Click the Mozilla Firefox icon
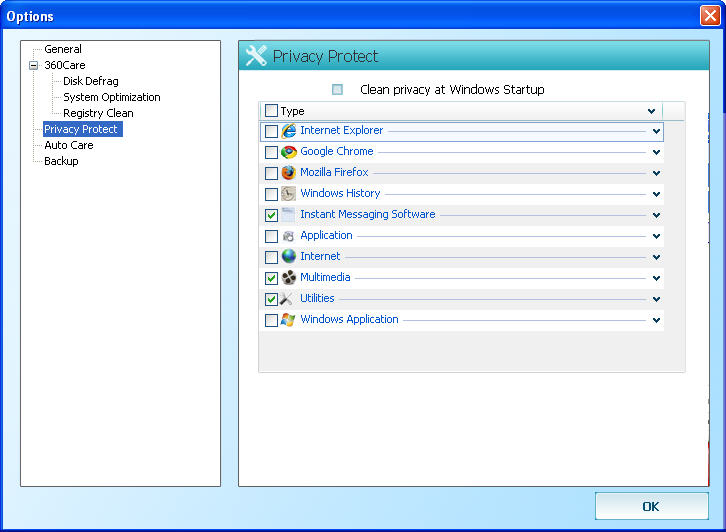Image resolution: width=726 pixels, height=532 pixels. [x=288, y=173]
